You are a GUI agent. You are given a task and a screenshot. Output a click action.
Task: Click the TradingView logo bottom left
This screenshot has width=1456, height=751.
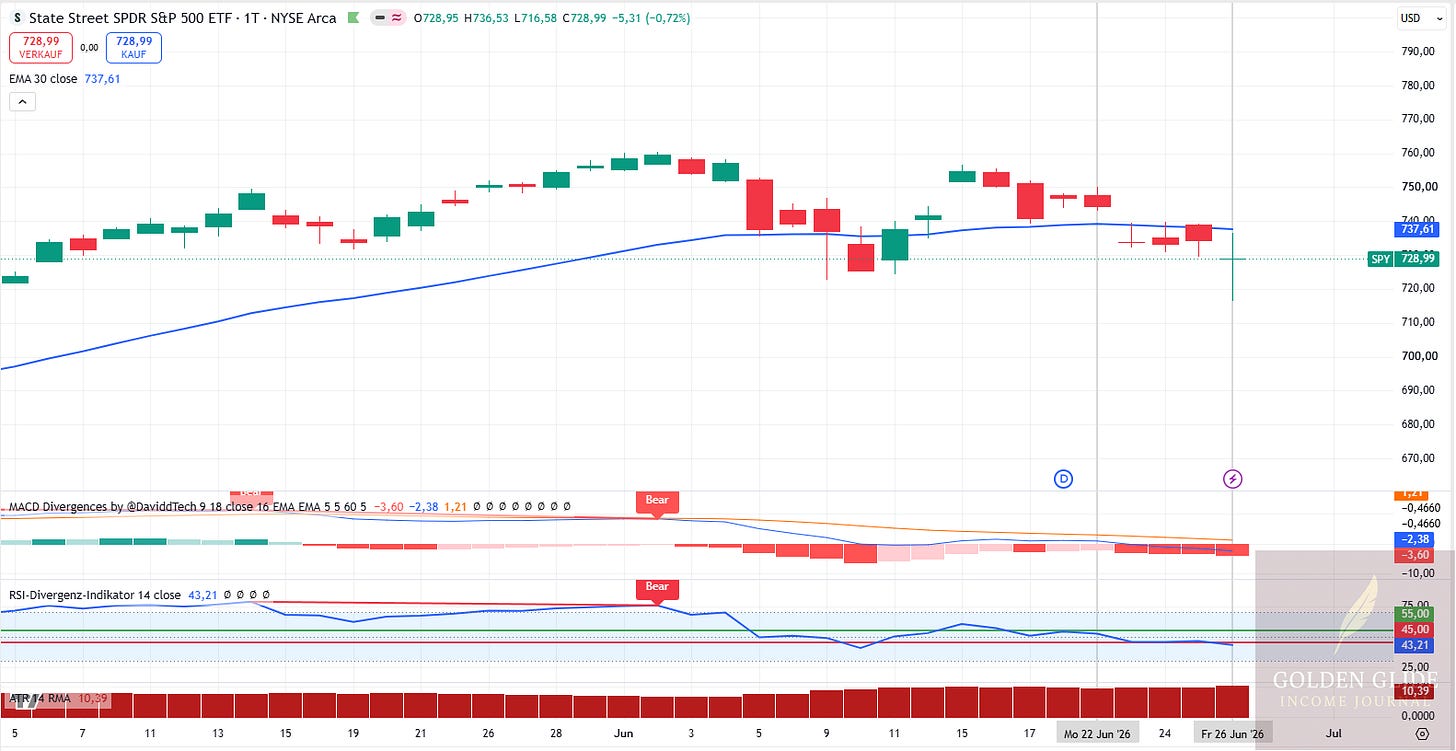coord(28,701)
